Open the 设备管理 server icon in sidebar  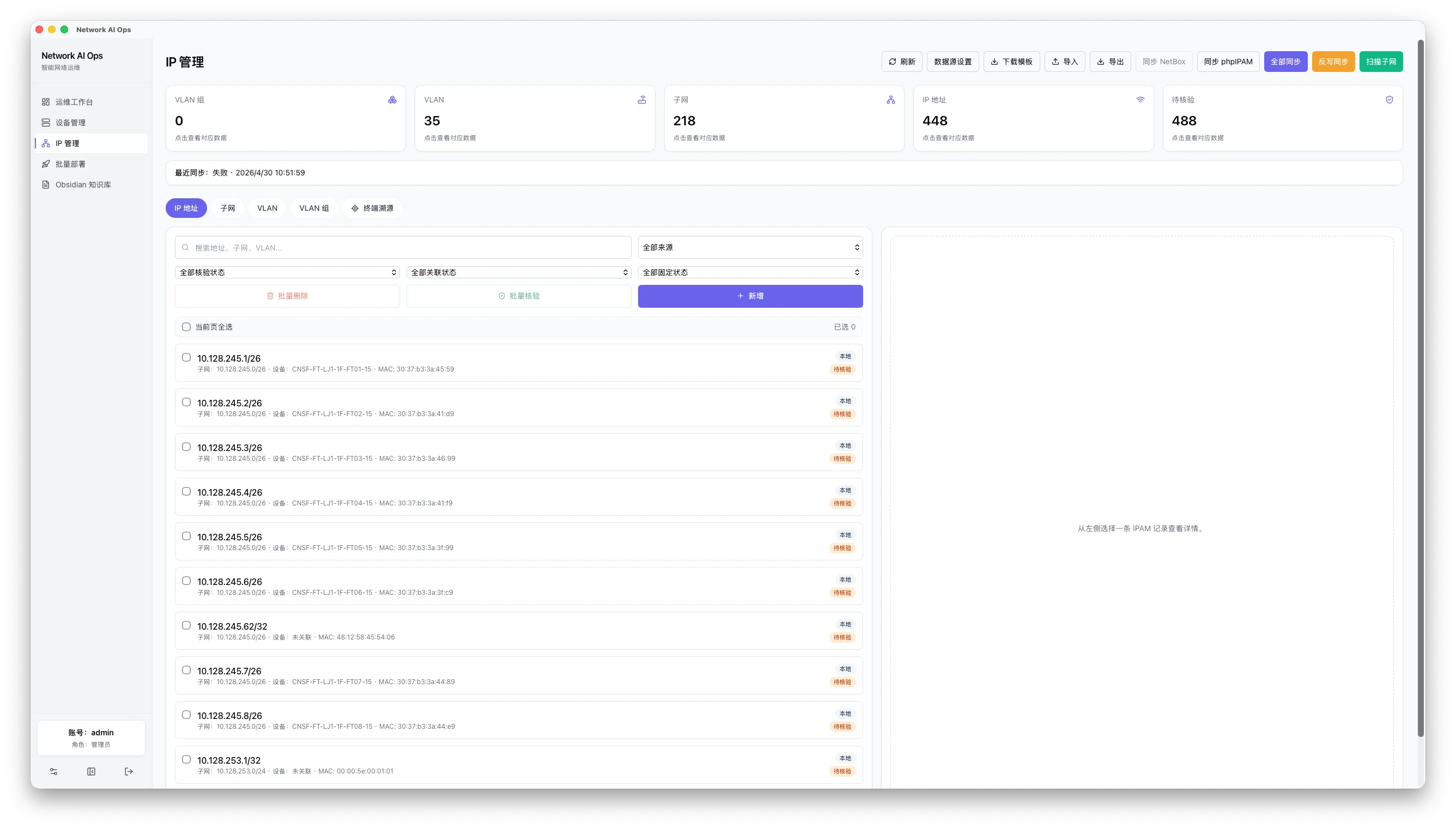(x=46, y=123)
